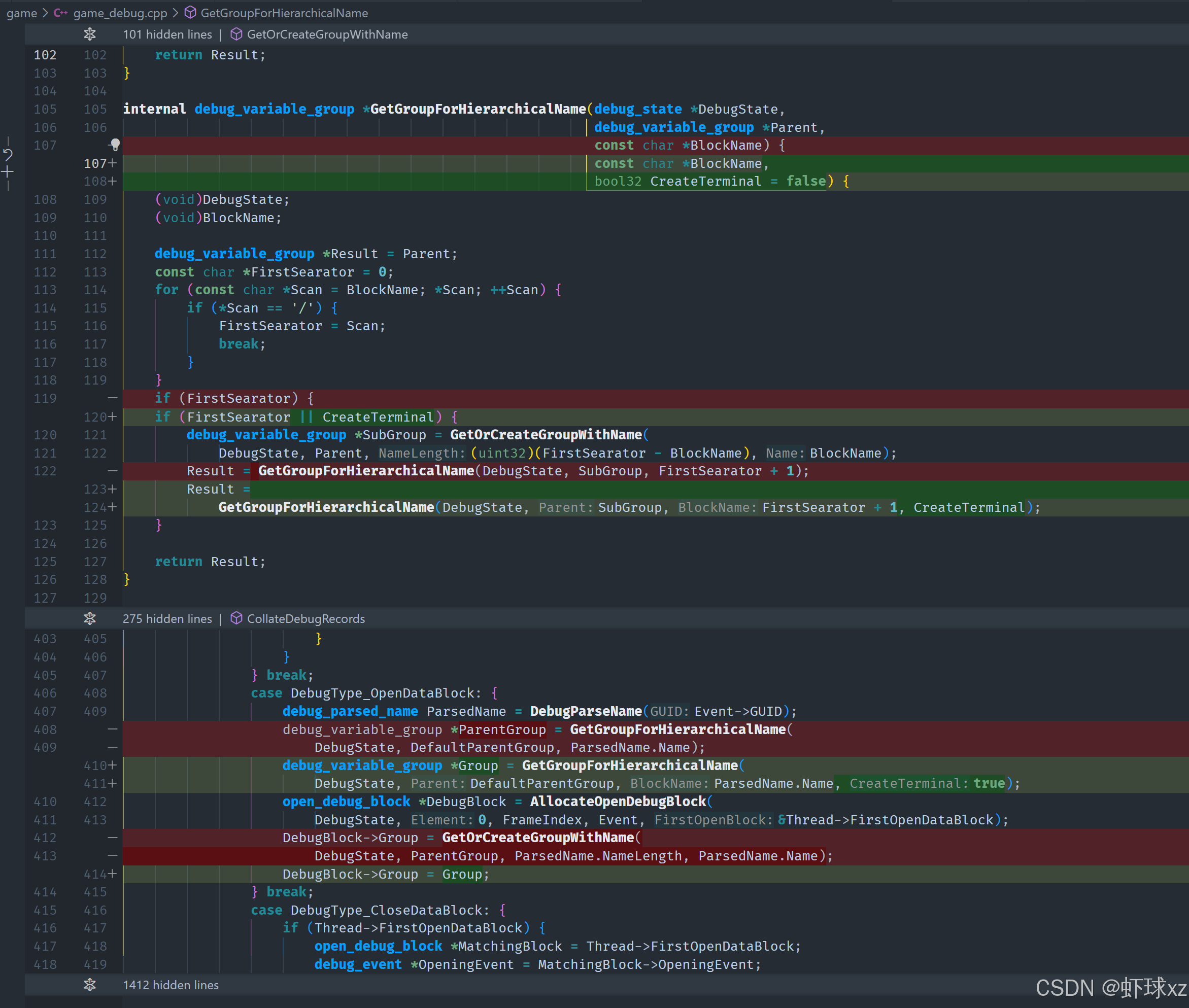The image size is (1189, 1008).
Task: Open the game_debug.cpp breadcrumb item
Action: [120, 13]
